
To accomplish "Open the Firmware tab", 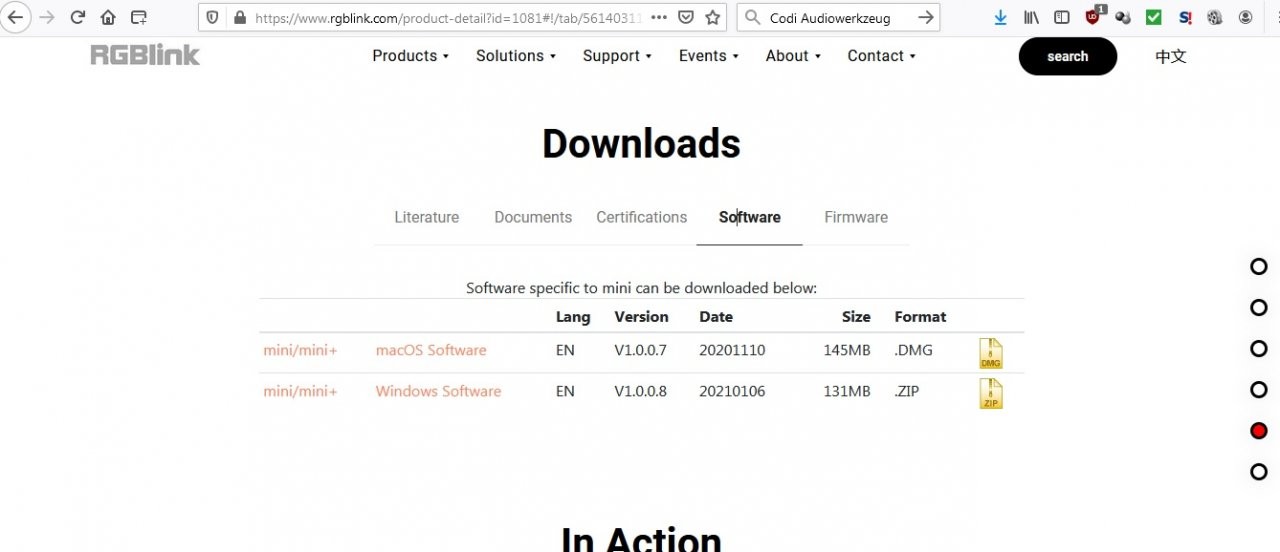I will click(856, 217).
